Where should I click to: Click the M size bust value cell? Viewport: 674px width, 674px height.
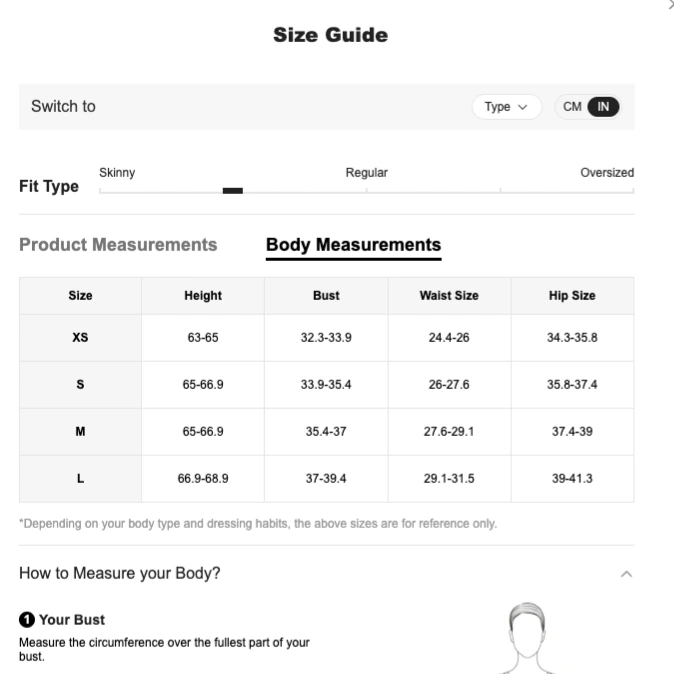(326, 432)
